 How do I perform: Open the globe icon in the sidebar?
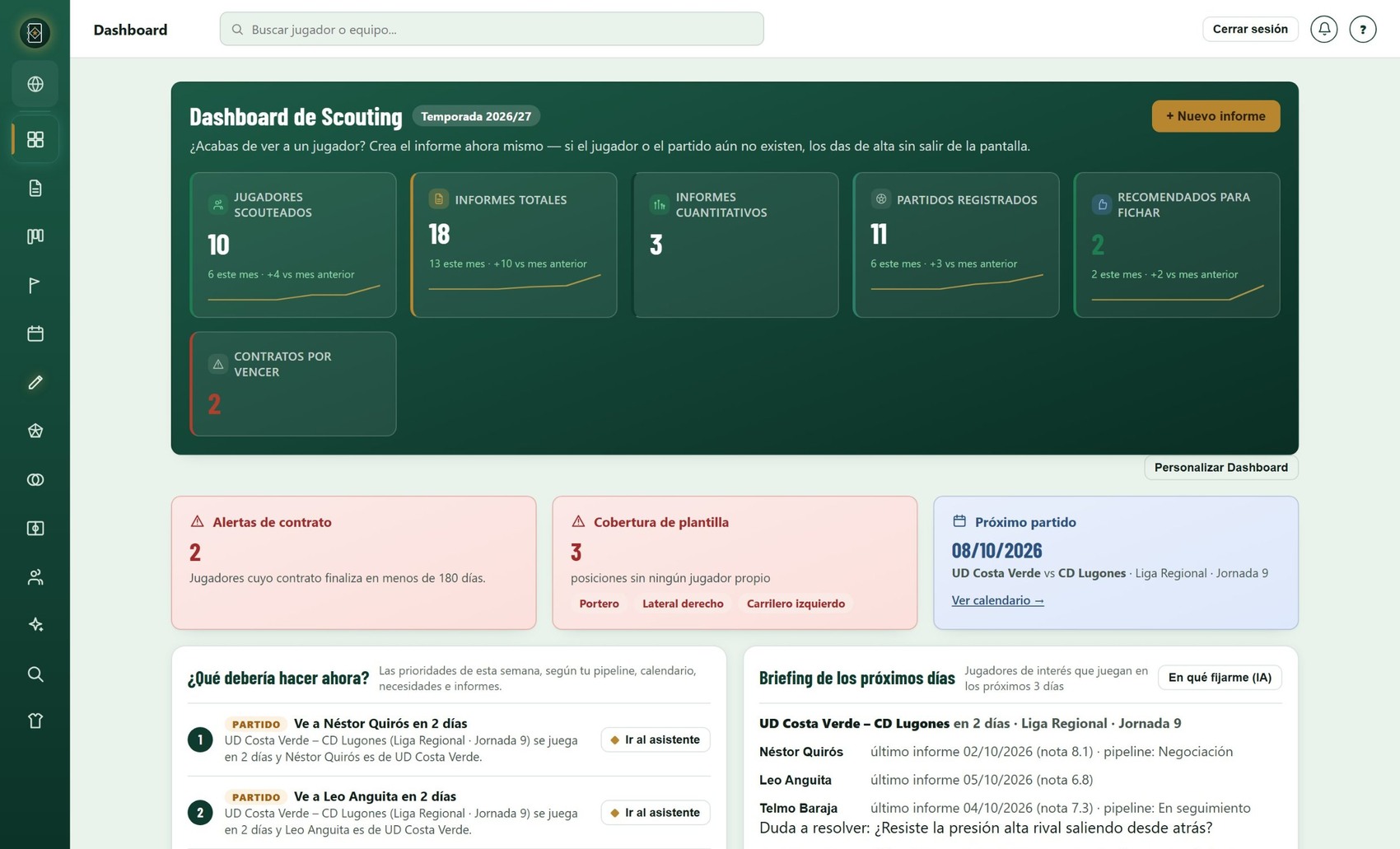35,84
